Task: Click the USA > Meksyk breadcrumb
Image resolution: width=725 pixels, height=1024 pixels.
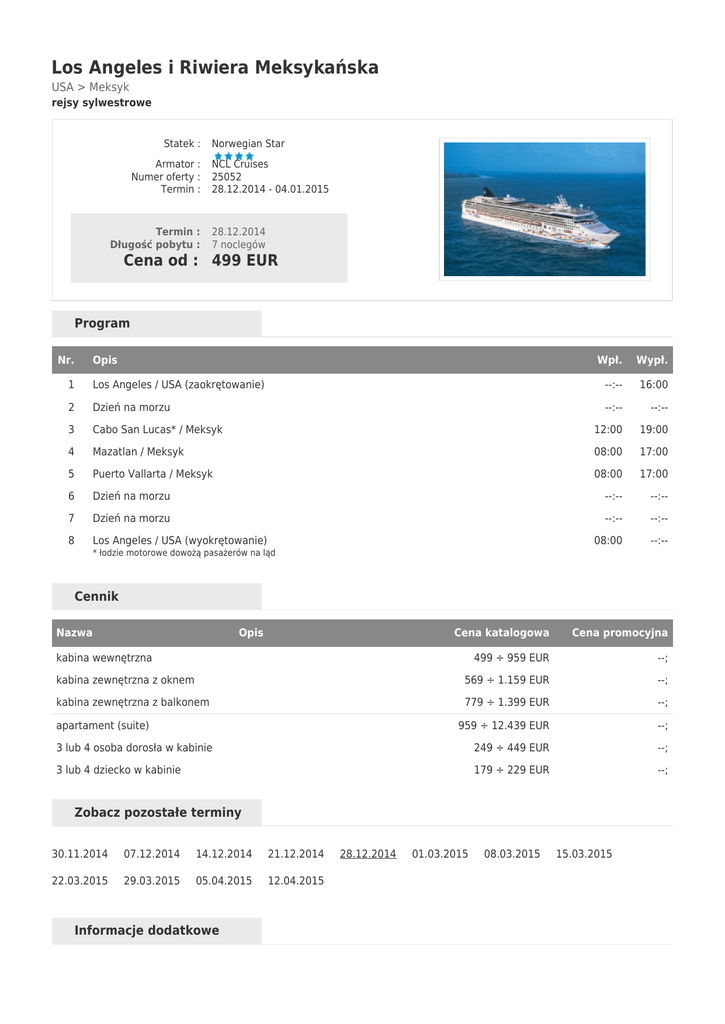Action: [x=90, y=87]
